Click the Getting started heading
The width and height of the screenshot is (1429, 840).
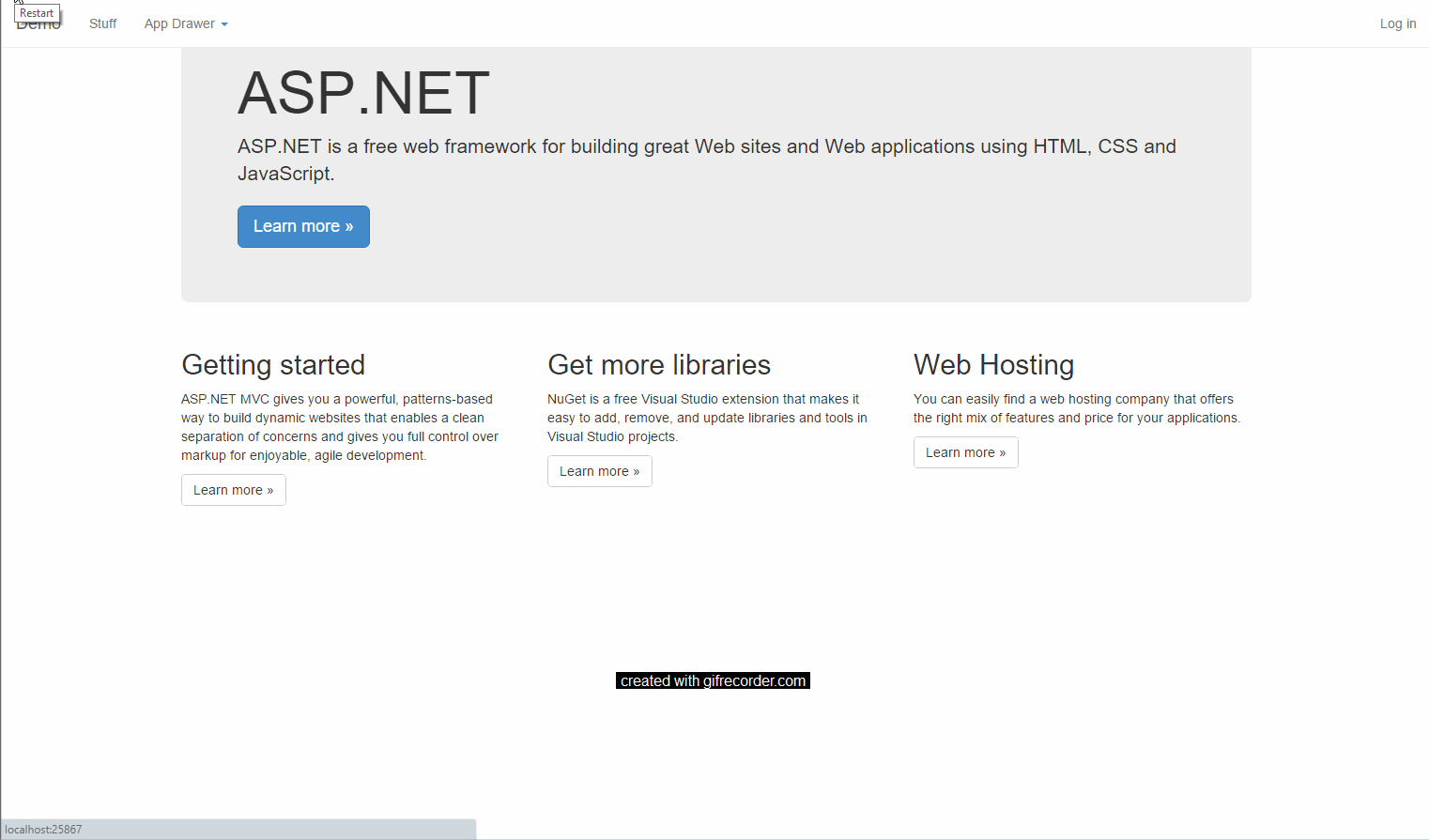point(273,364)
